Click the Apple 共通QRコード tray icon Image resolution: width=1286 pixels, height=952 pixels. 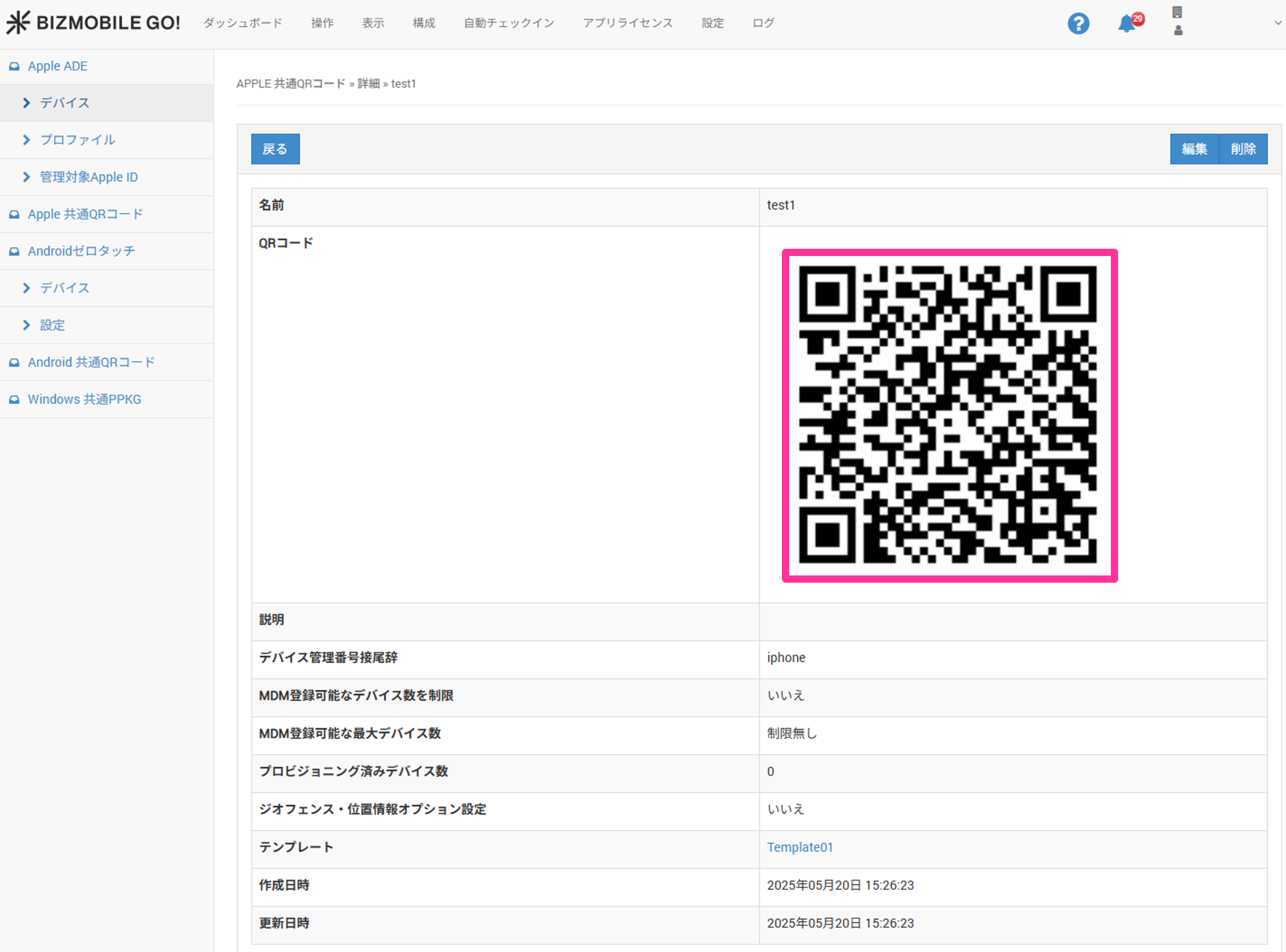click(15, 214)
